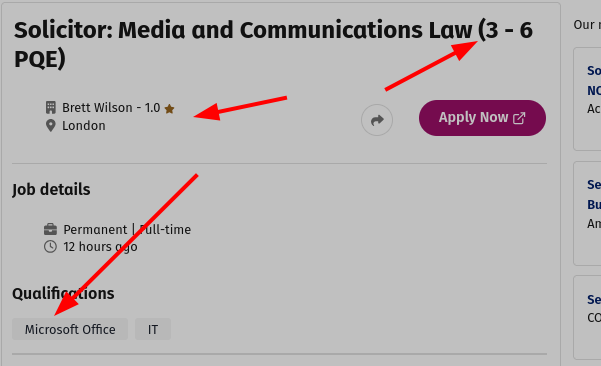
Task: Open the third recommended job card
Action: click(587, 317)
